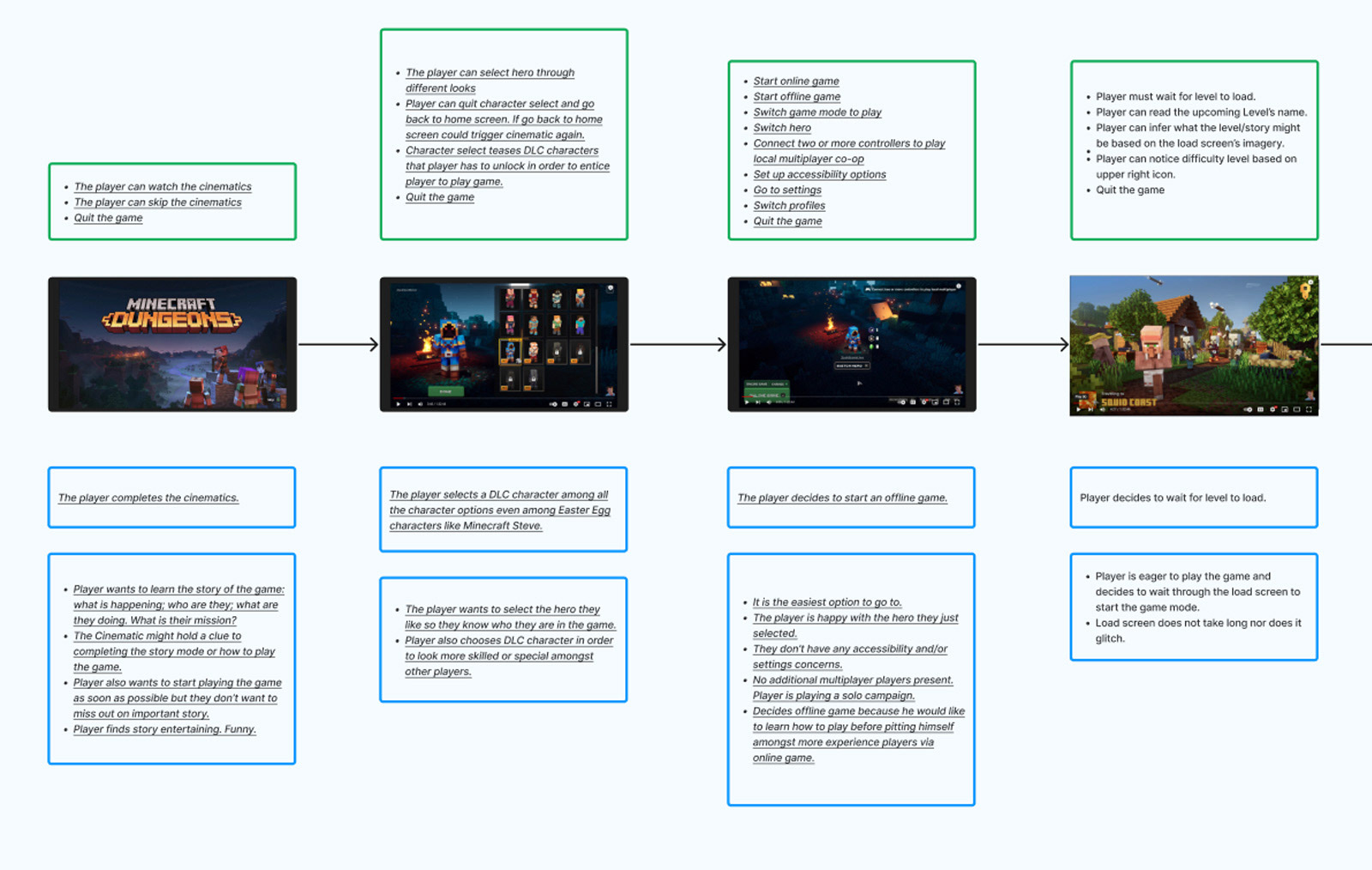Viewport: 1372px width, 870px height.
Task: Click the green button in the character select screenshot
Action: (446, 391)
